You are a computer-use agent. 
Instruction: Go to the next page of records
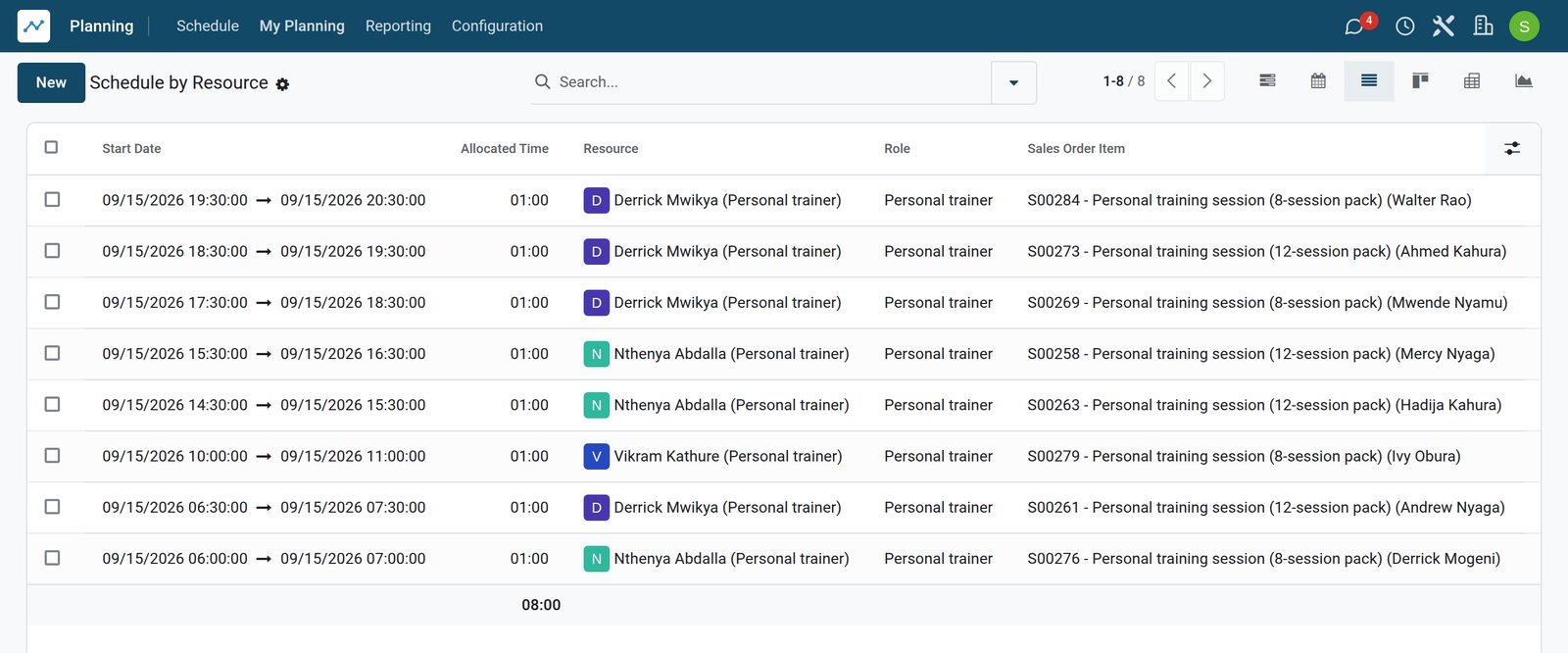pos(1207,81)
